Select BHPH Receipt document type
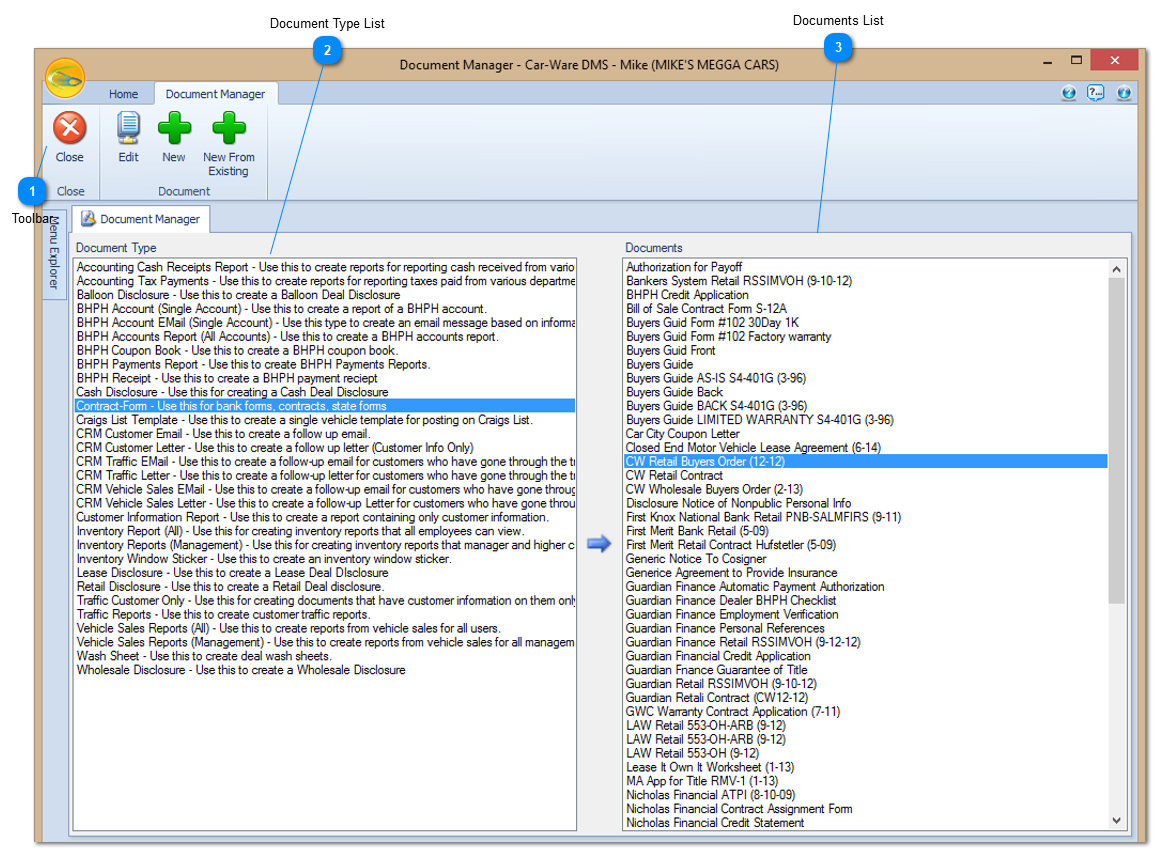Viewport: 1155px width, 851px height. click(325, 379)
